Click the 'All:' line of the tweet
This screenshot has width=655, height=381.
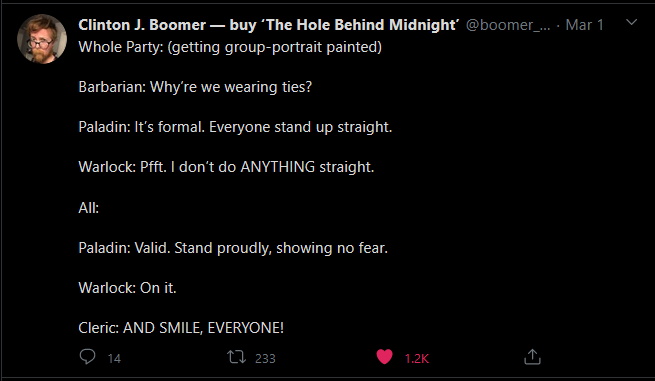click(x=89, y=208)
